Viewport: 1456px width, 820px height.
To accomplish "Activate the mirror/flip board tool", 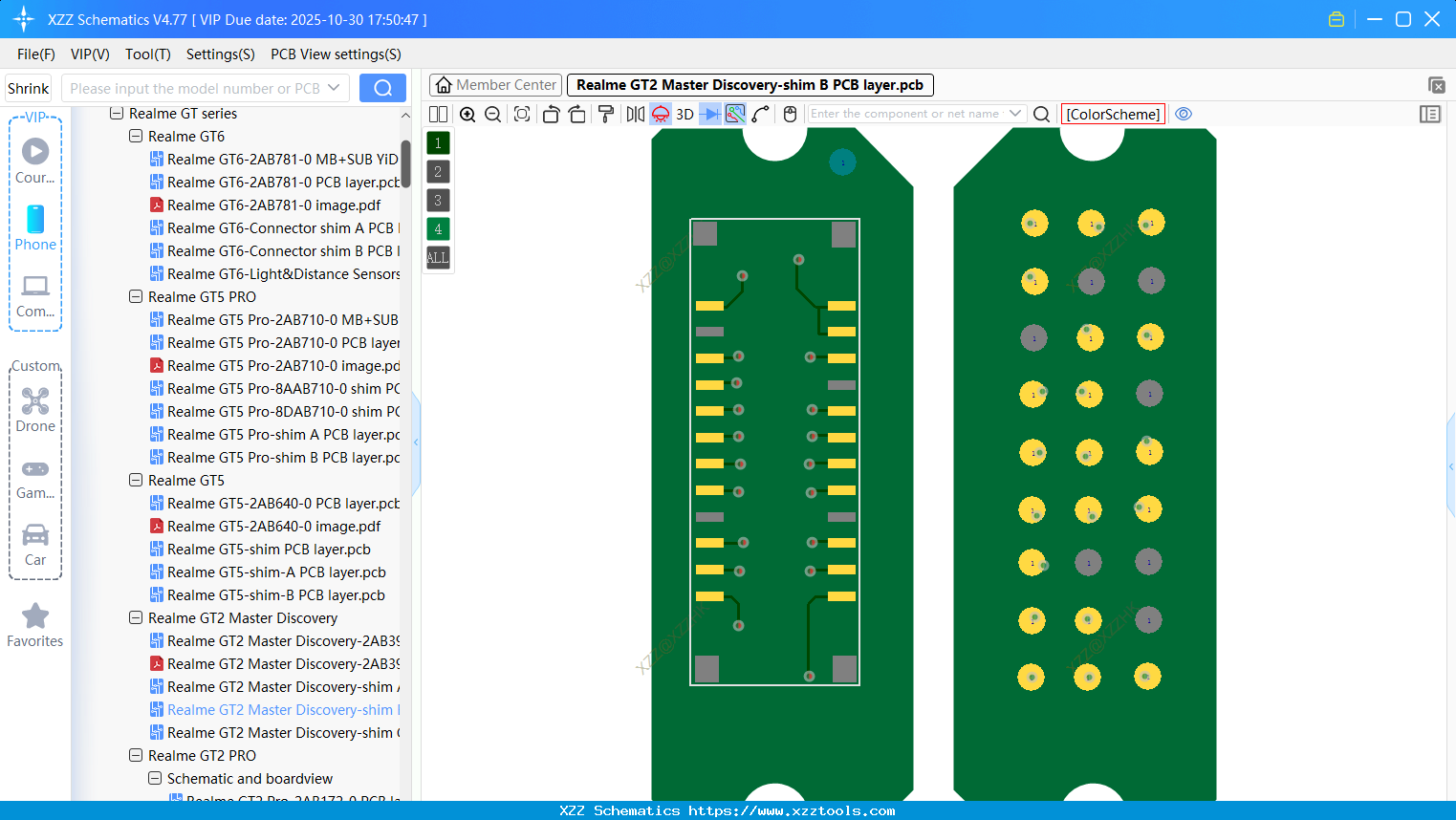I will [635, 114].
